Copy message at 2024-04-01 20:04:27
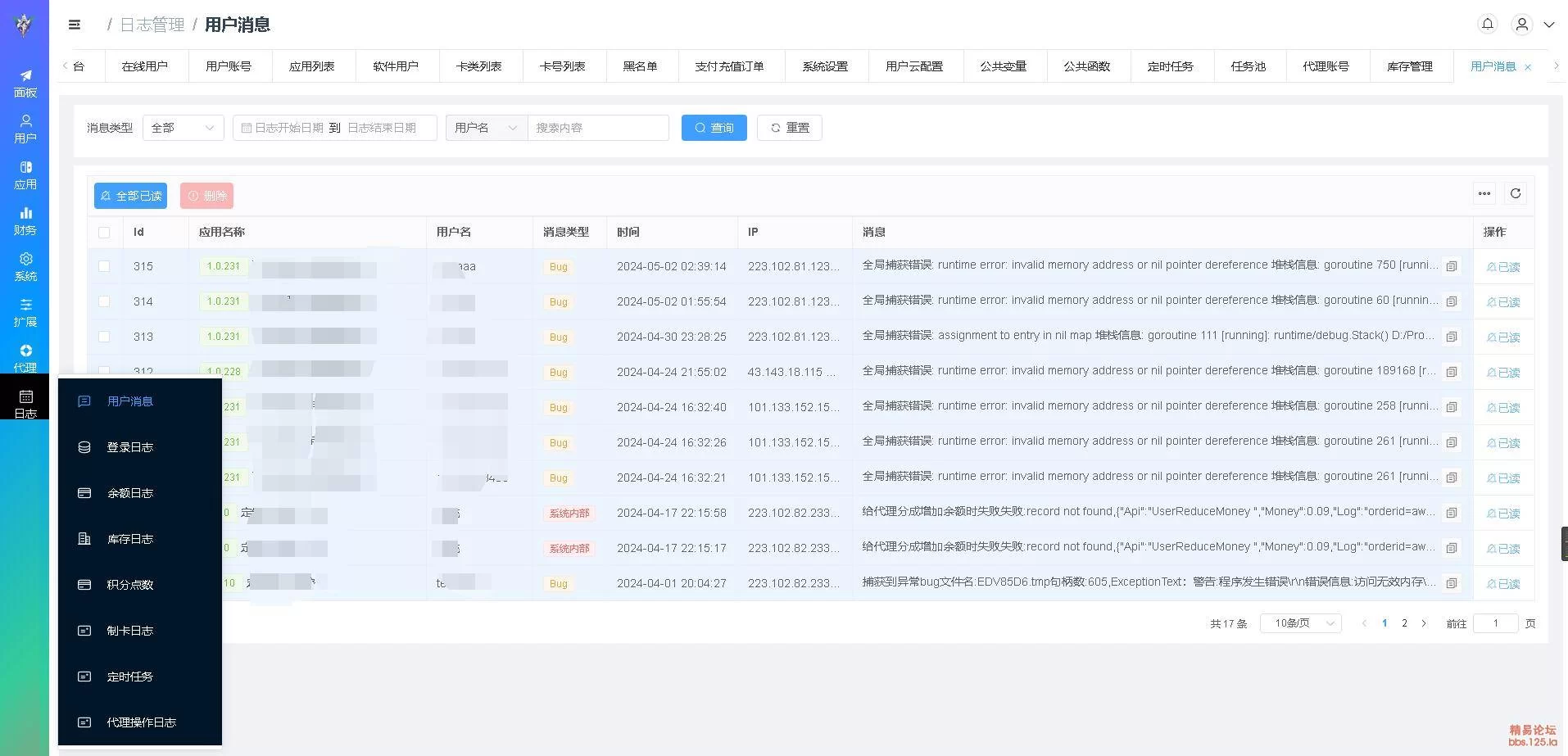This screenshot has width=1568, height=756. 1452,584
